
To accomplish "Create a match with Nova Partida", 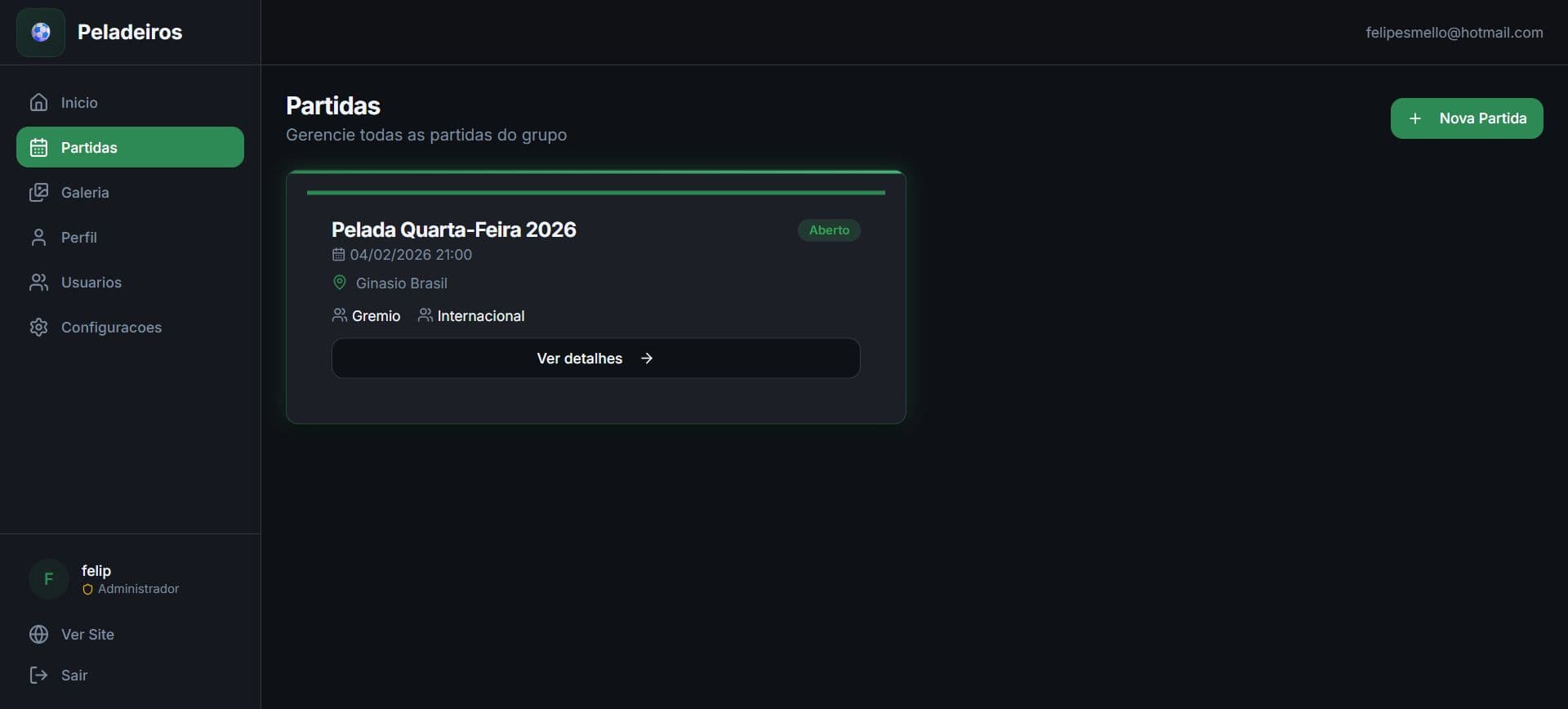I will [1467, 118].
